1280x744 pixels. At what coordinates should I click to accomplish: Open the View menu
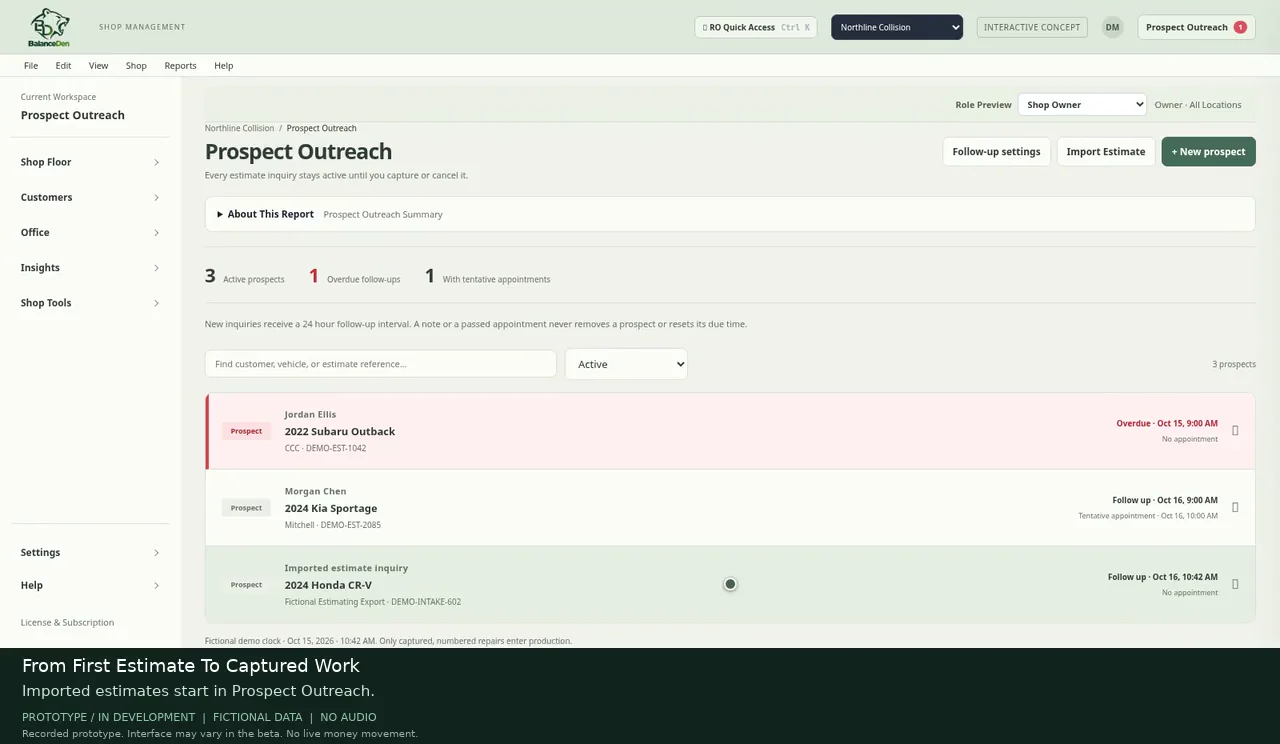click(x=98, y=65)
